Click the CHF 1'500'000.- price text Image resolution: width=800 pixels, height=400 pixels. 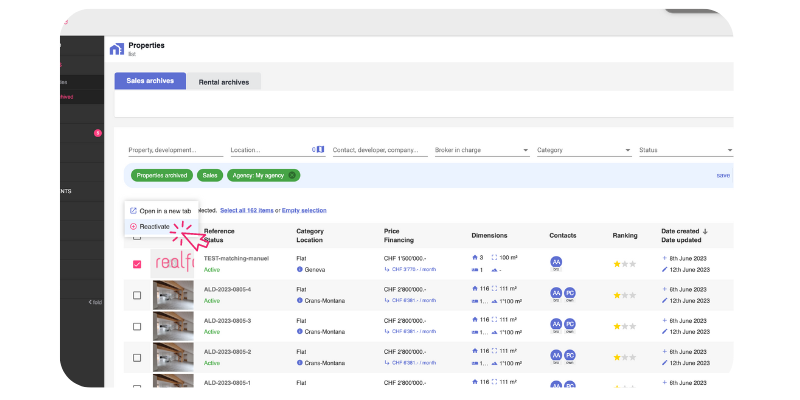coord(405,258)
